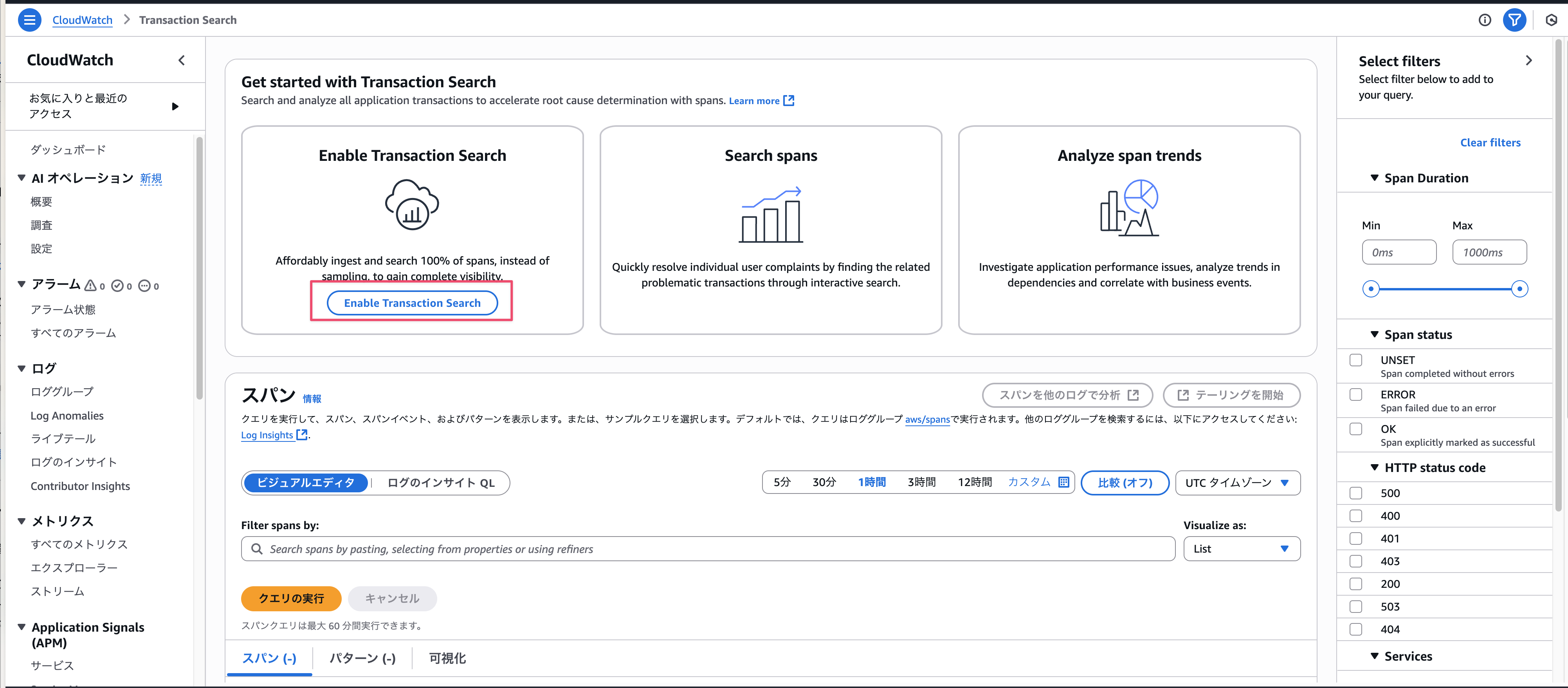This screenshot has height=688, width=1568.
Task: Click the info icon in top bar
Action: pyautogui.click(x=1485, y=20)
